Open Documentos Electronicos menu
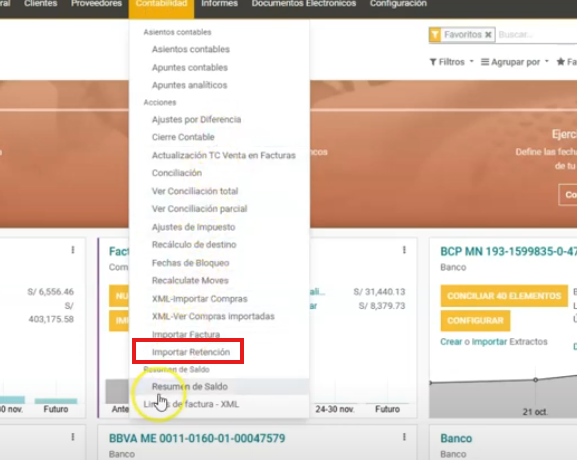The width and height of the screenshot is (577, 460). (304, 4)
